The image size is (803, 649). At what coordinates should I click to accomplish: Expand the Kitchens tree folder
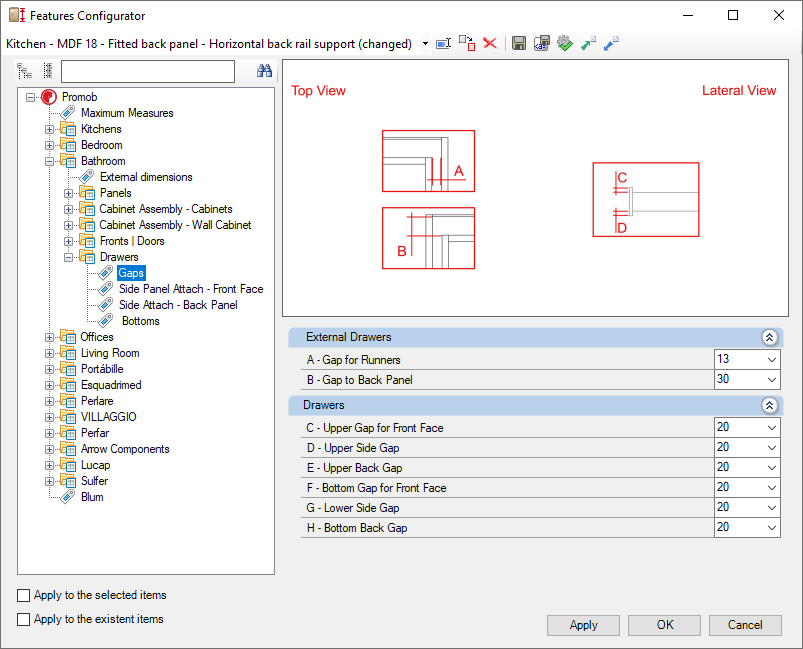click(49, 129)
